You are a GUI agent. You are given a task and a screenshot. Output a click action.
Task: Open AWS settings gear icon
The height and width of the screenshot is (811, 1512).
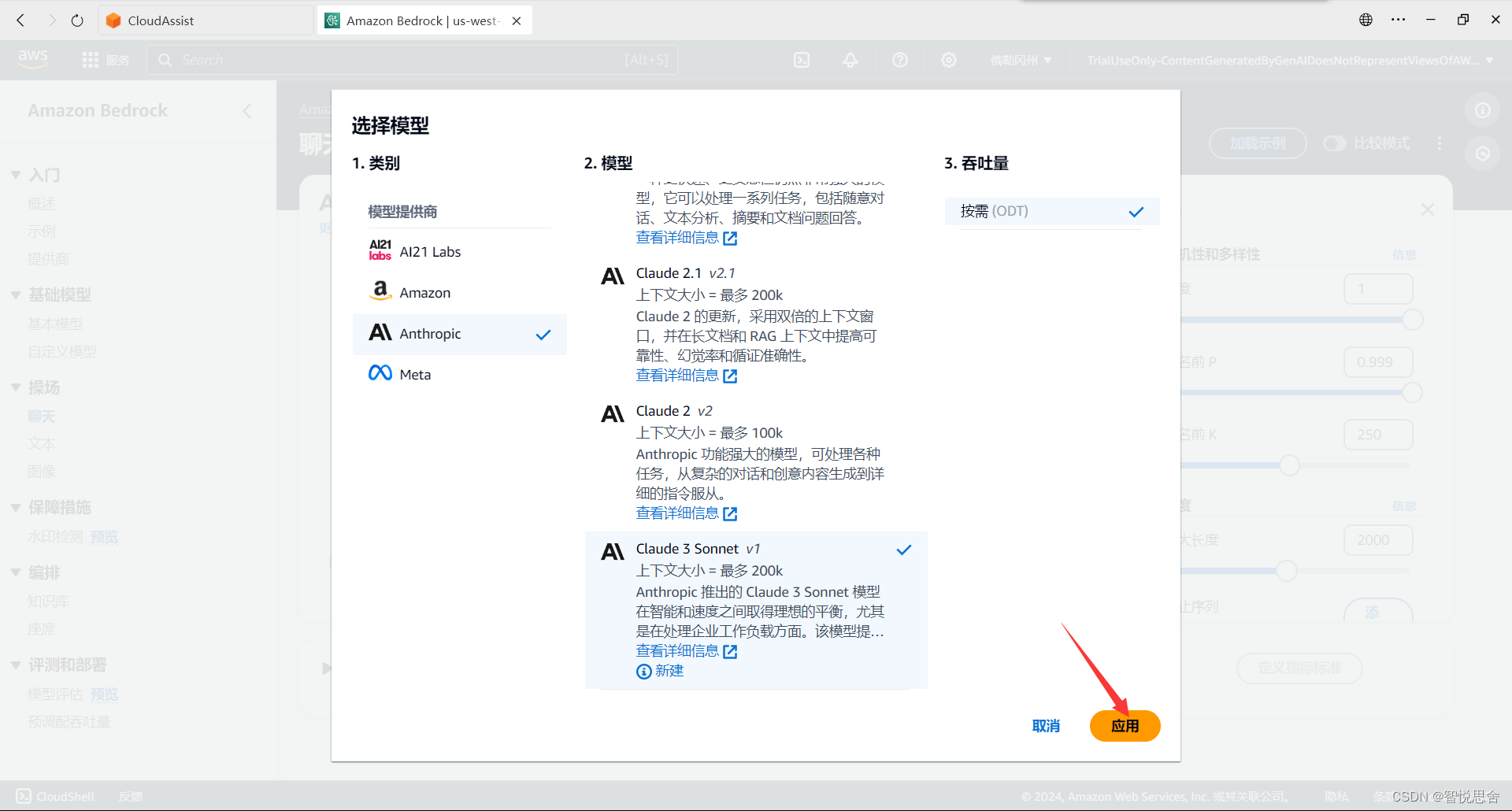[949, 60]
